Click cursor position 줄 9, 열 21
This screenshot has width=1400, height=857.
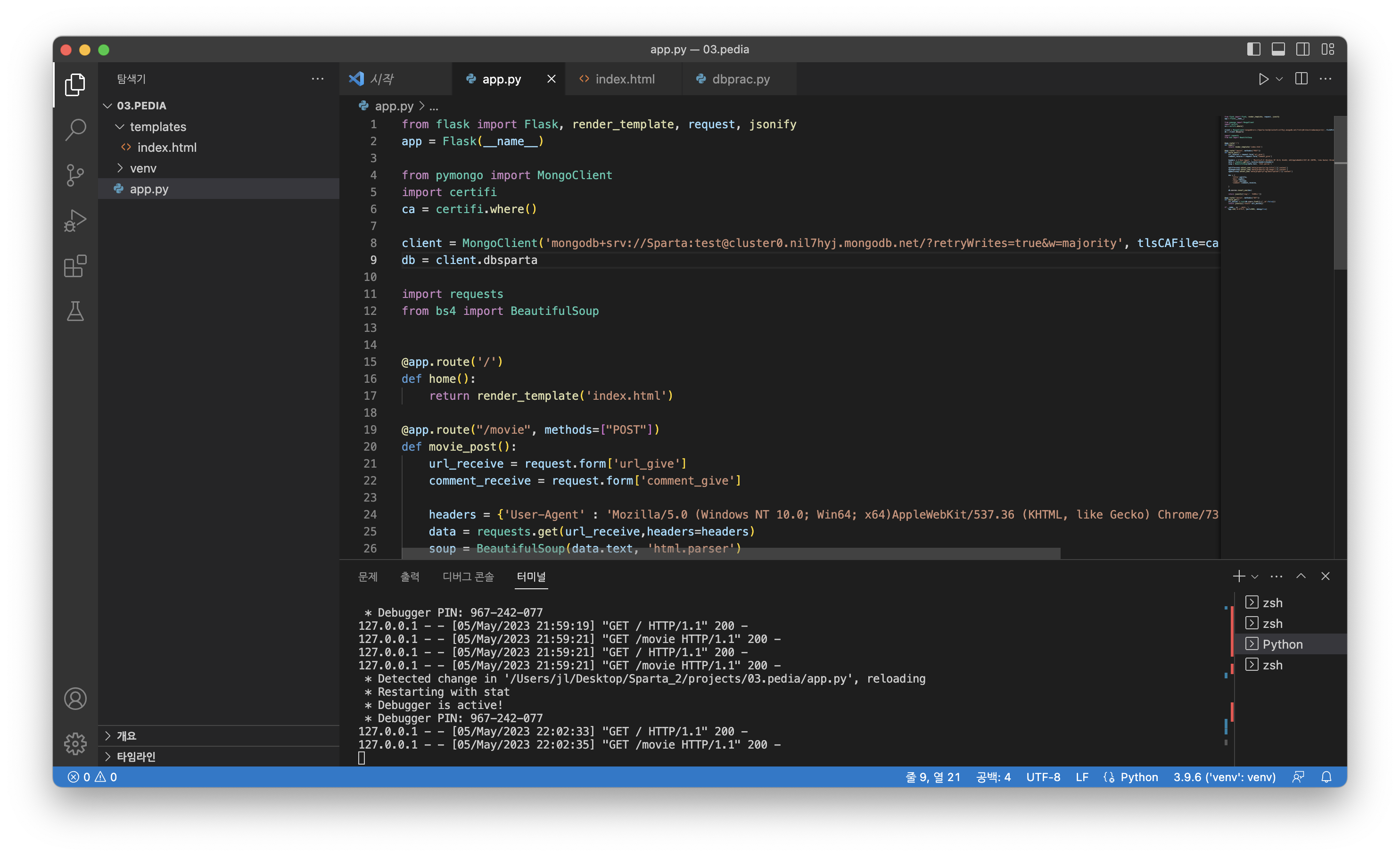pyautogui.click(x=933, y=777)
